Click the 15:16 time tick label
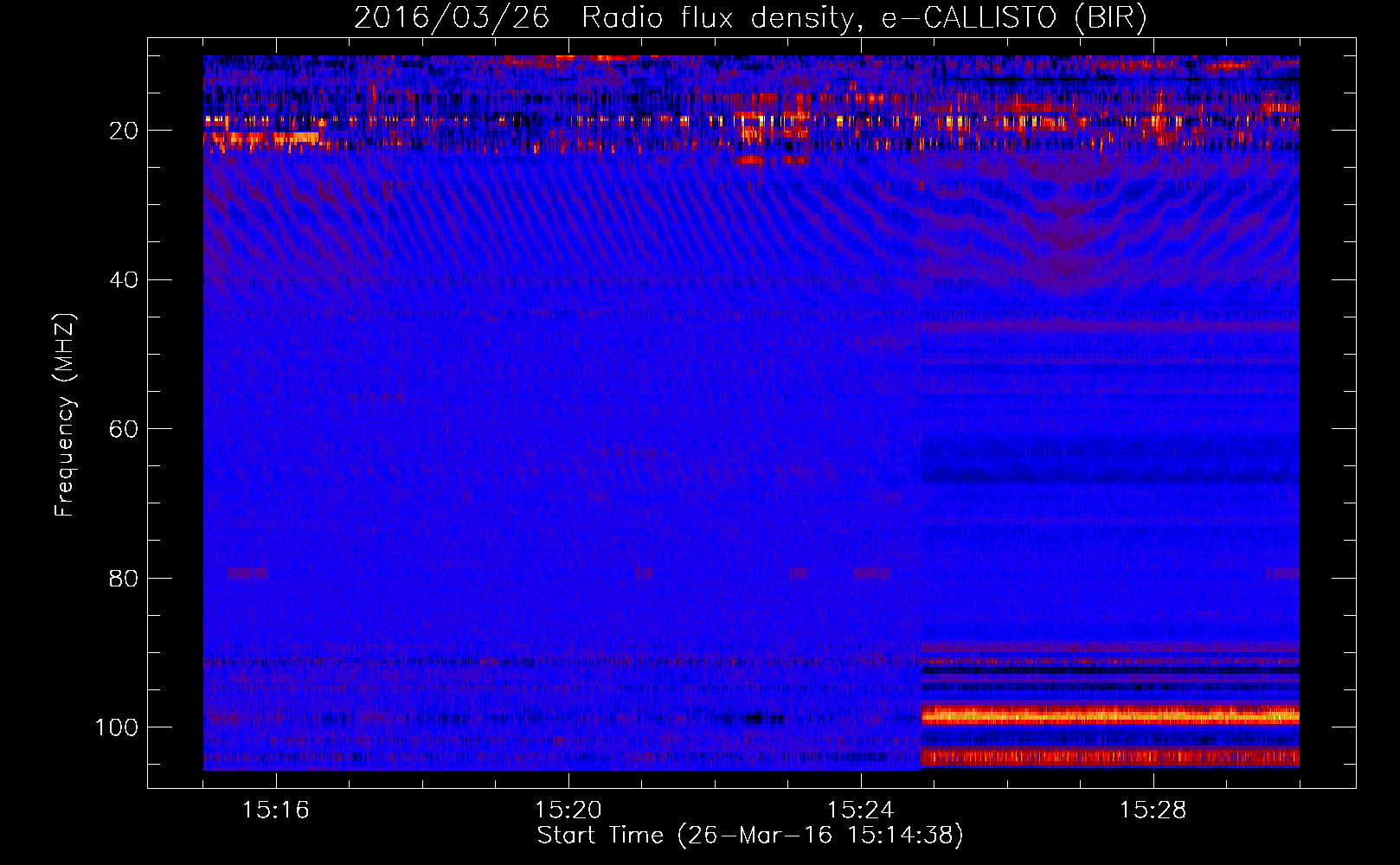 (276, 811)
